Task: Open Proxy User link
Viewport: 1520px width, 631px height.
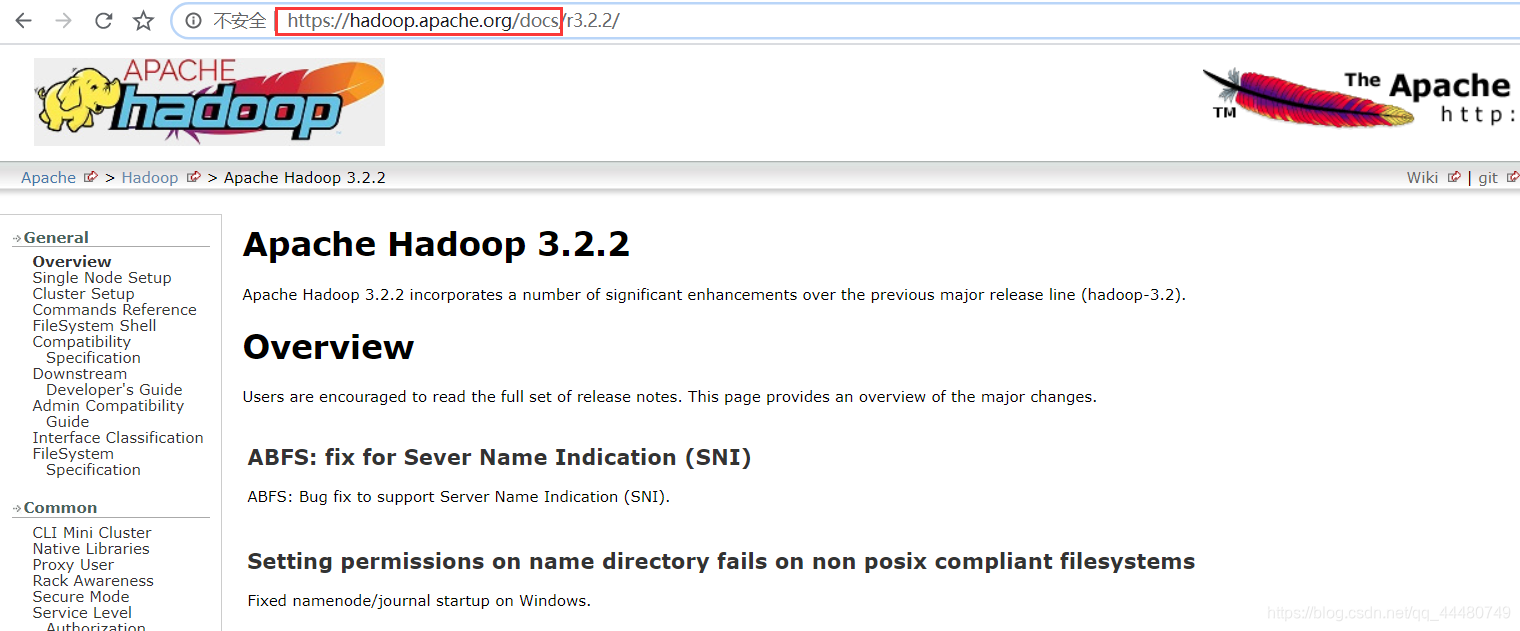Action: click(x=73, y=565)
